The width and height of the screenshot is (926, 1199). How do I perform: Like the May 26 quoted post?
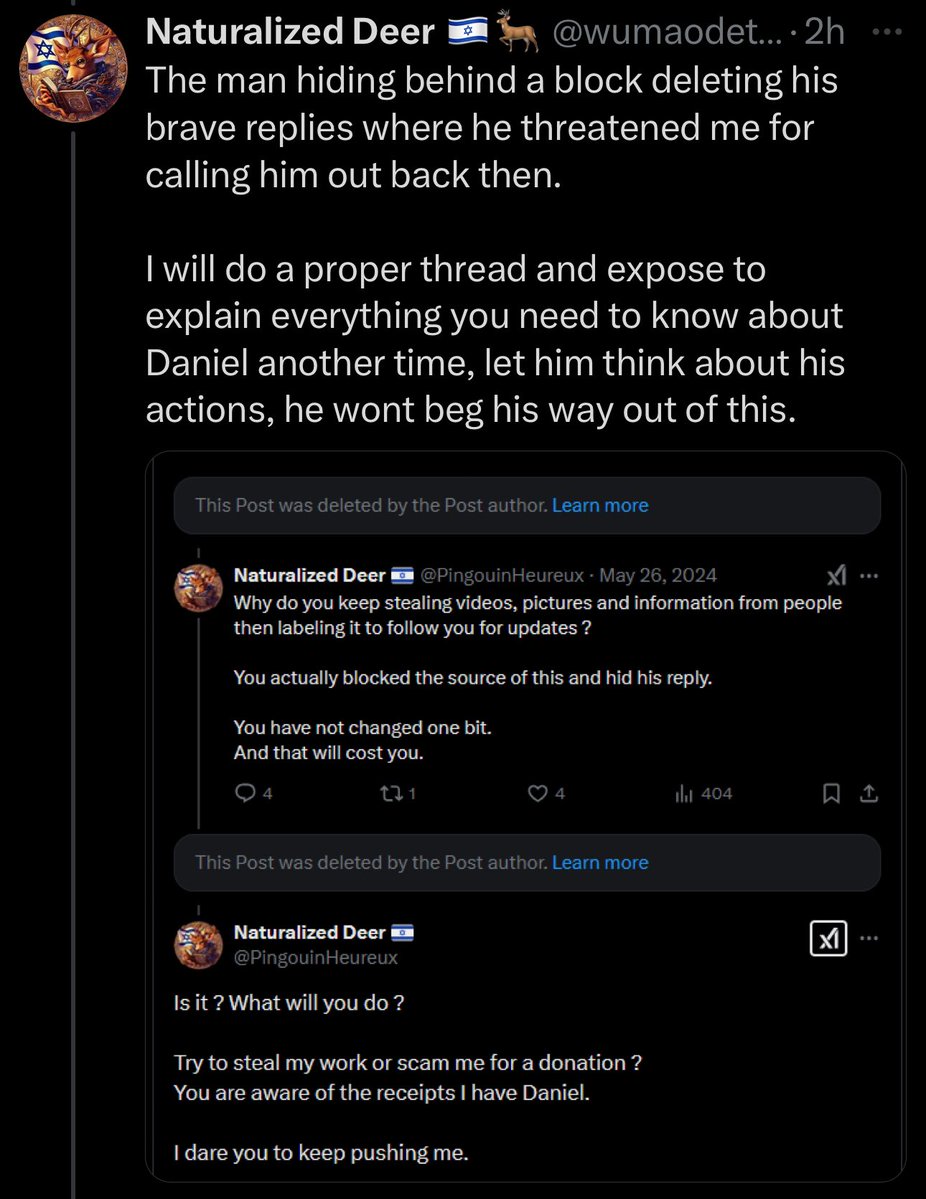(x=538, y=793)
